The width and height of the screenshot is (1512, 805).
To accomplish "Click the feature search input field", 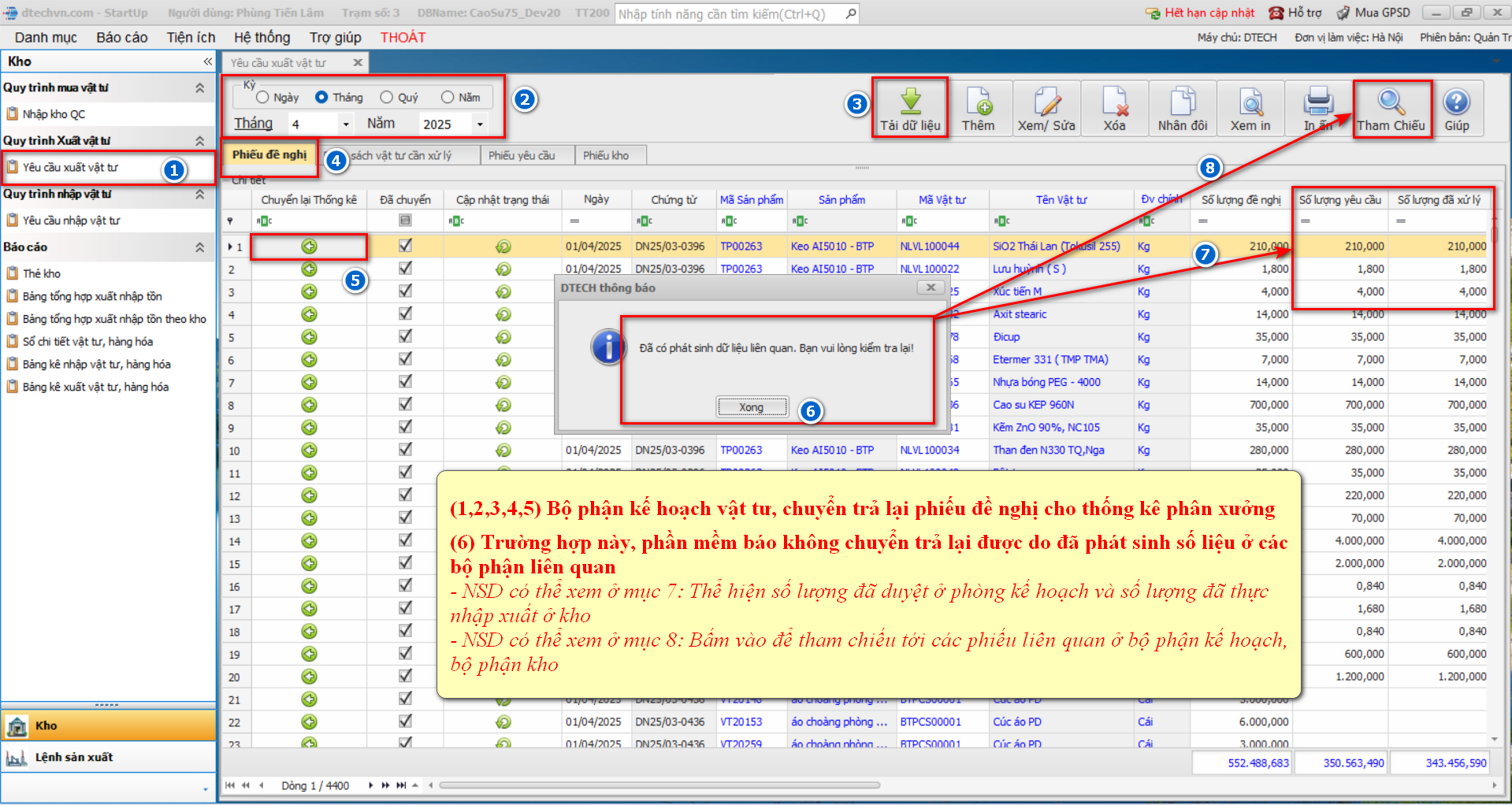I will pos(729,14).
